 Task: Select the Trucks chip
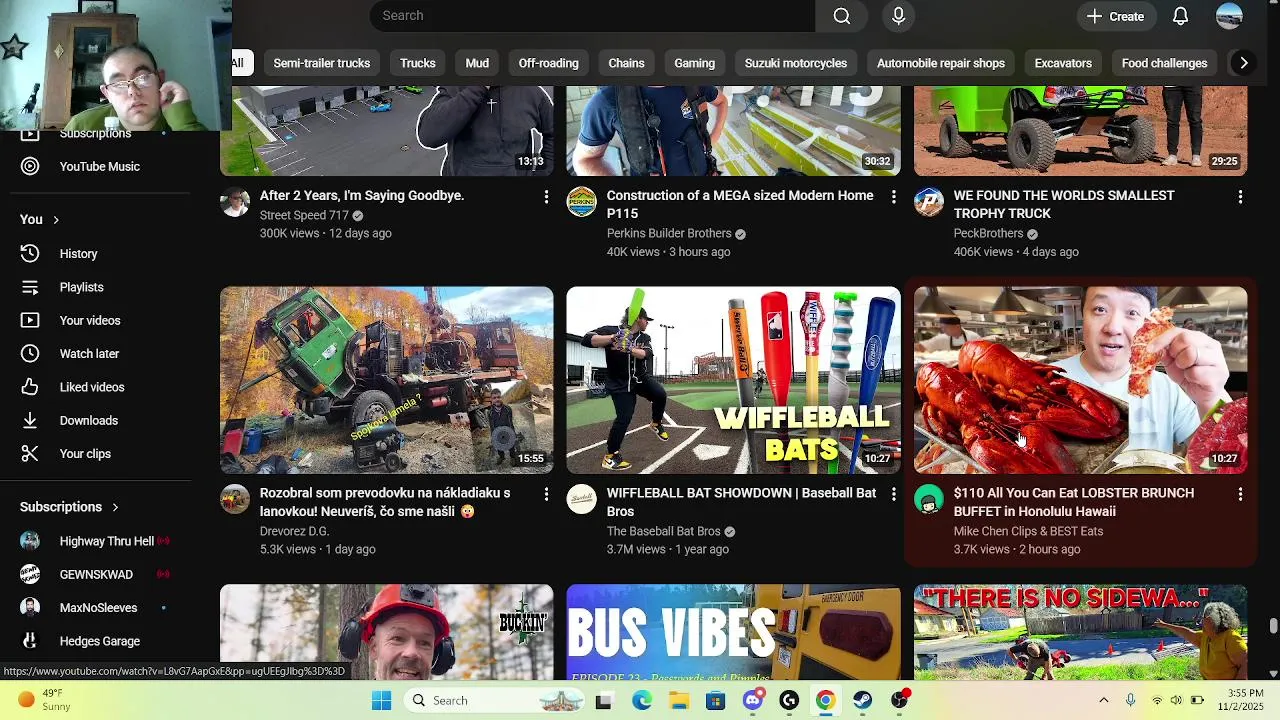pyautogui.click(x=418, y=63)
